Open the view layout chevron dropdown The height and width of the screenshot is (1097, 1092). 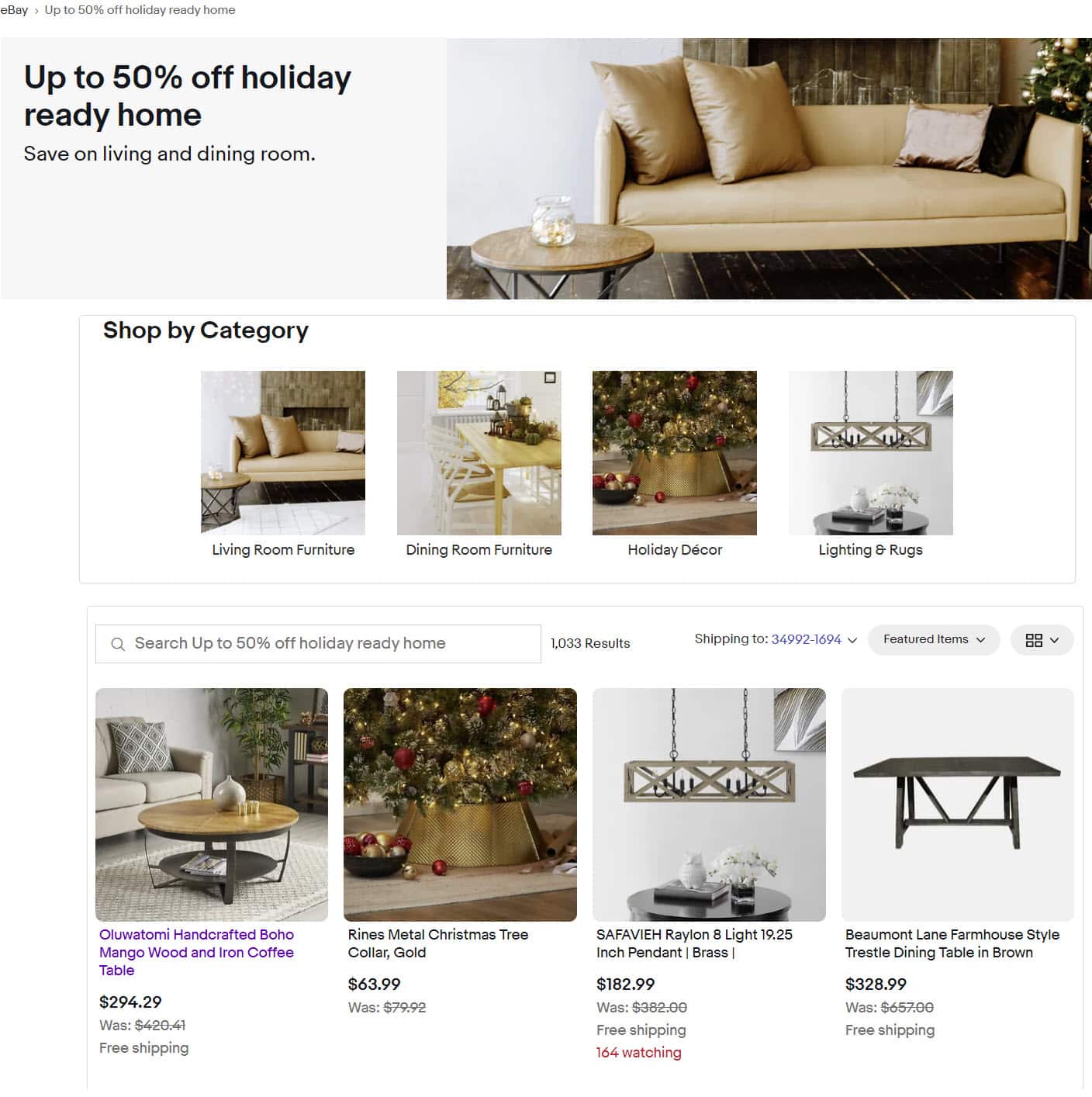(x=1054, y=640)
